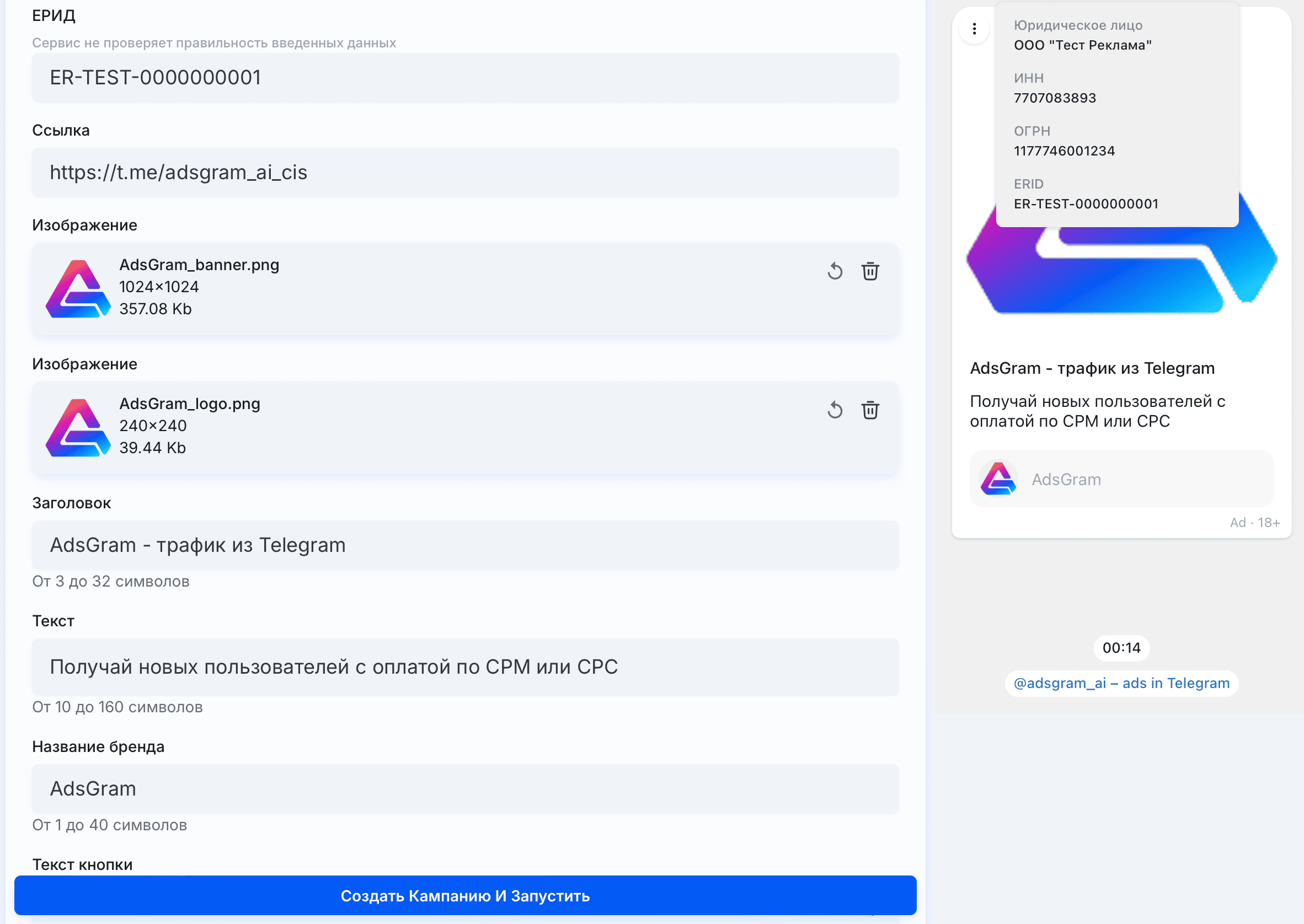Open the three-dot menu in ad preview
This screenshot has height=924, width=1304.
coord(975,29)
